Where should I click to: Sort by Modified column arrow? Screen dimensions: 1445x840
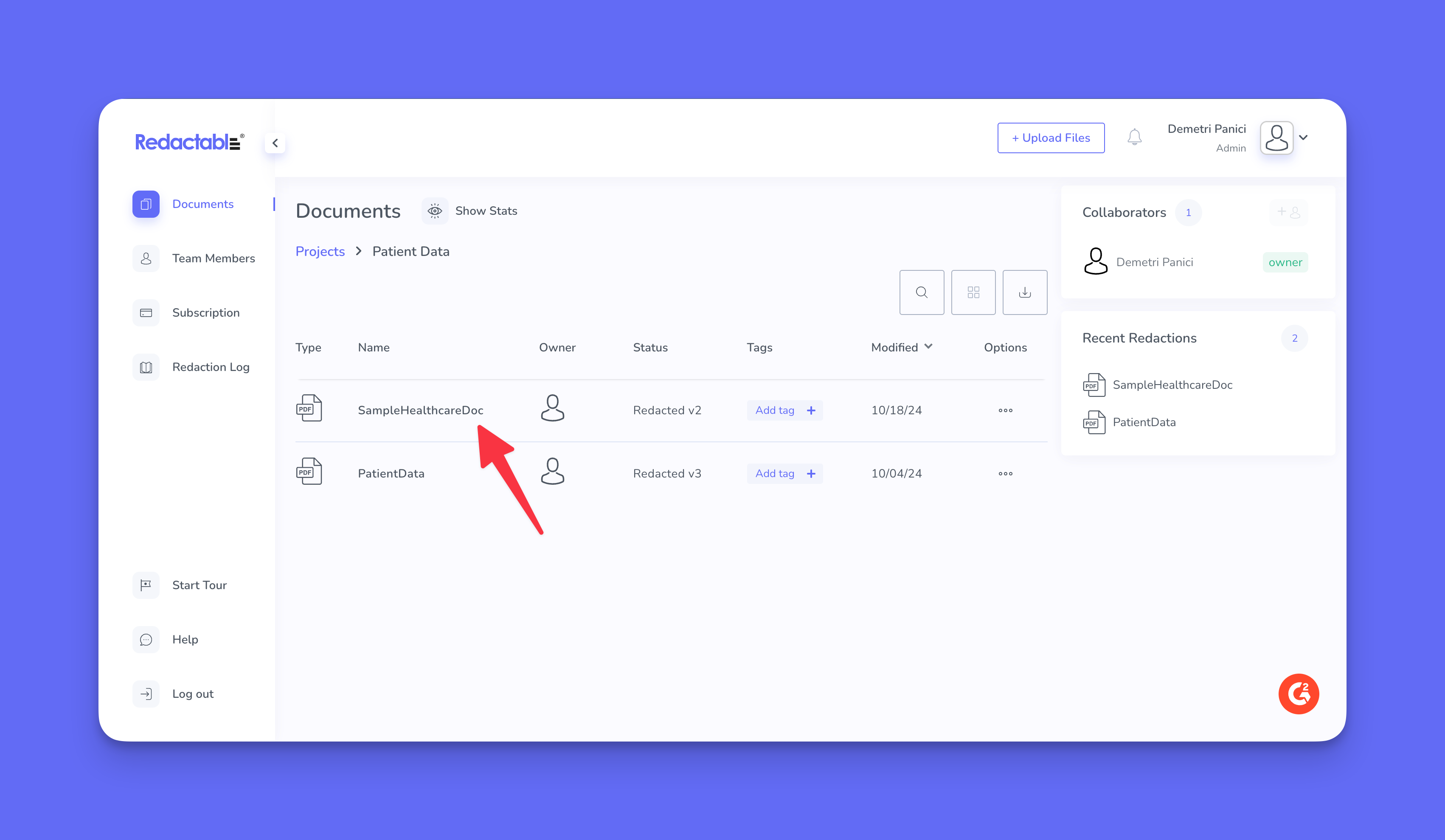point(928,346)
